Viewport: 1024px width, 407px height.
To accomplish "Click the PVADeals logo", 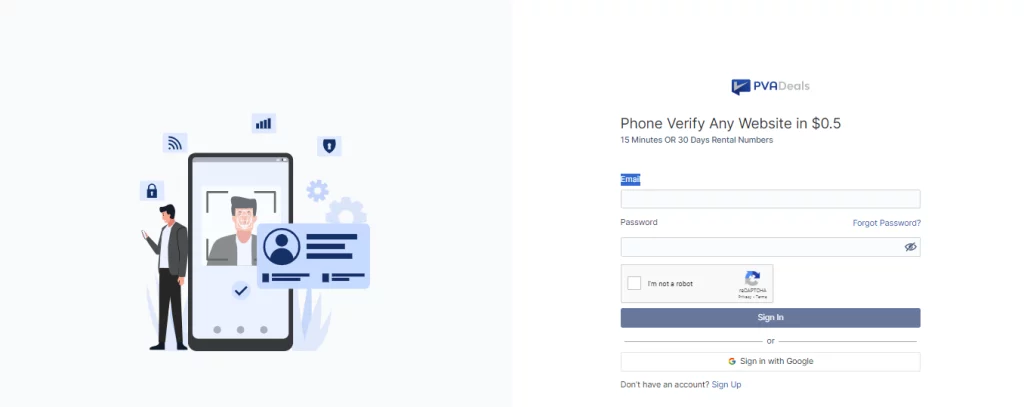I will pyautogui.click(x=770, y=86).
